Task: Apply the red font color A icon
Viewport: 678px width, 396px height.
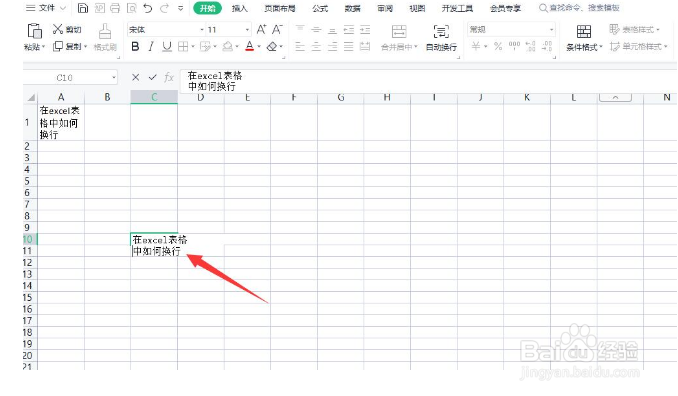Action: (249, 46)
